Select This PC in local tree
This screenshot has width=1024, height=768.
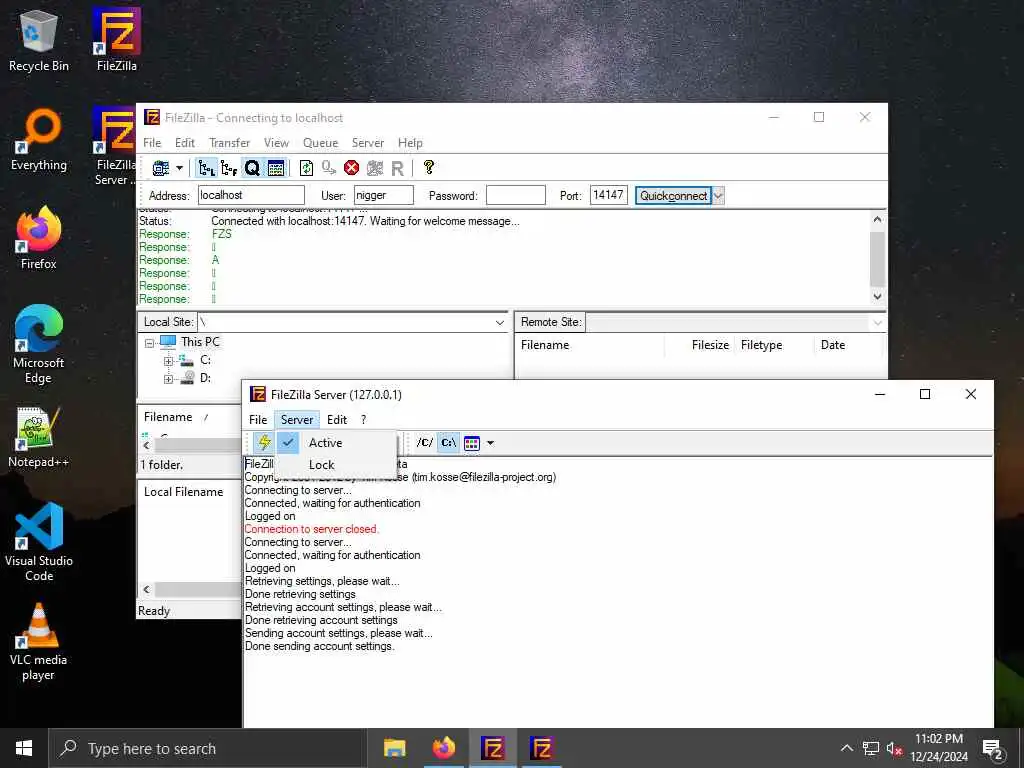[x=200, y=342]
